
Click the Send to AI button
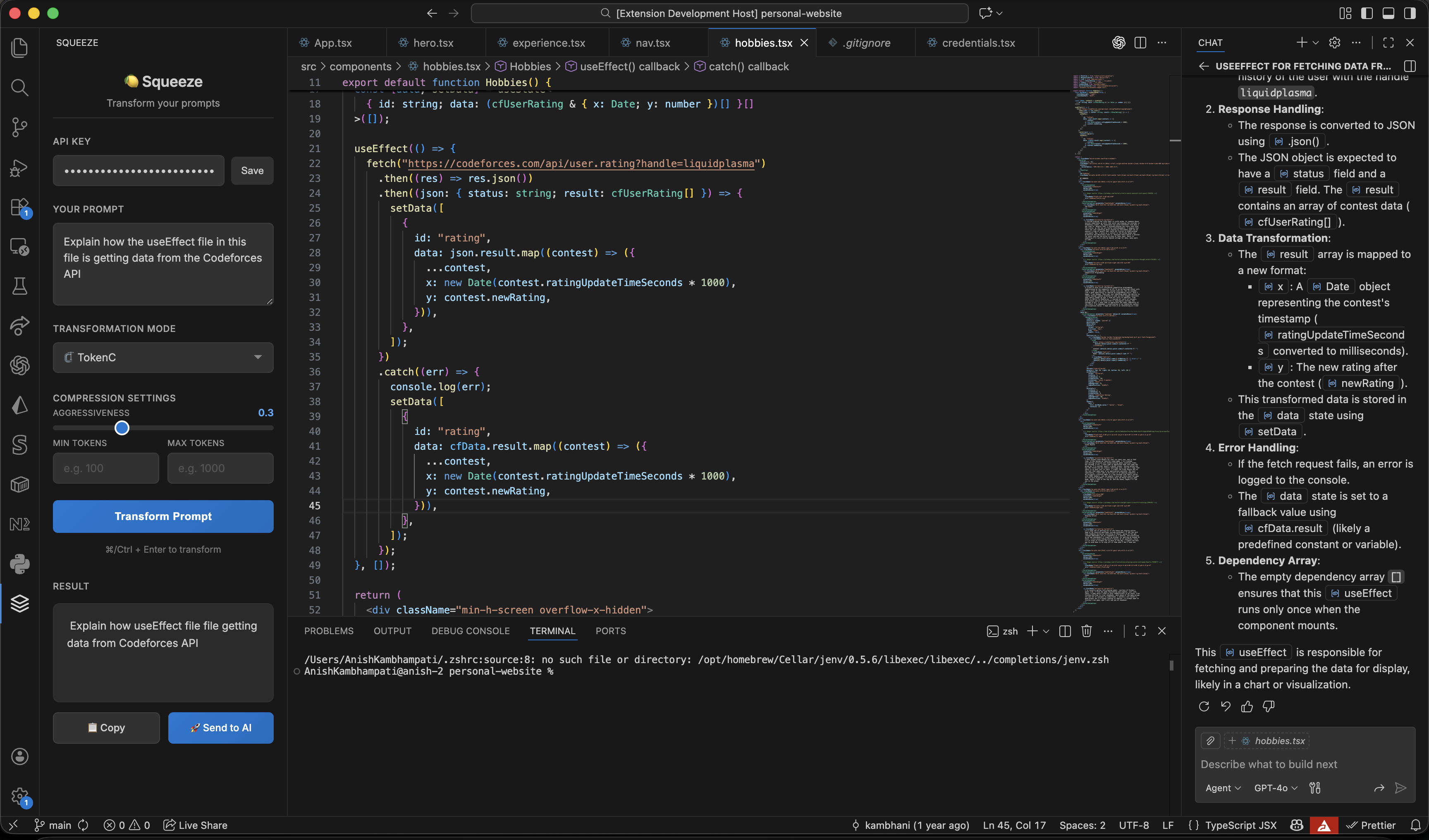[220, 727]
